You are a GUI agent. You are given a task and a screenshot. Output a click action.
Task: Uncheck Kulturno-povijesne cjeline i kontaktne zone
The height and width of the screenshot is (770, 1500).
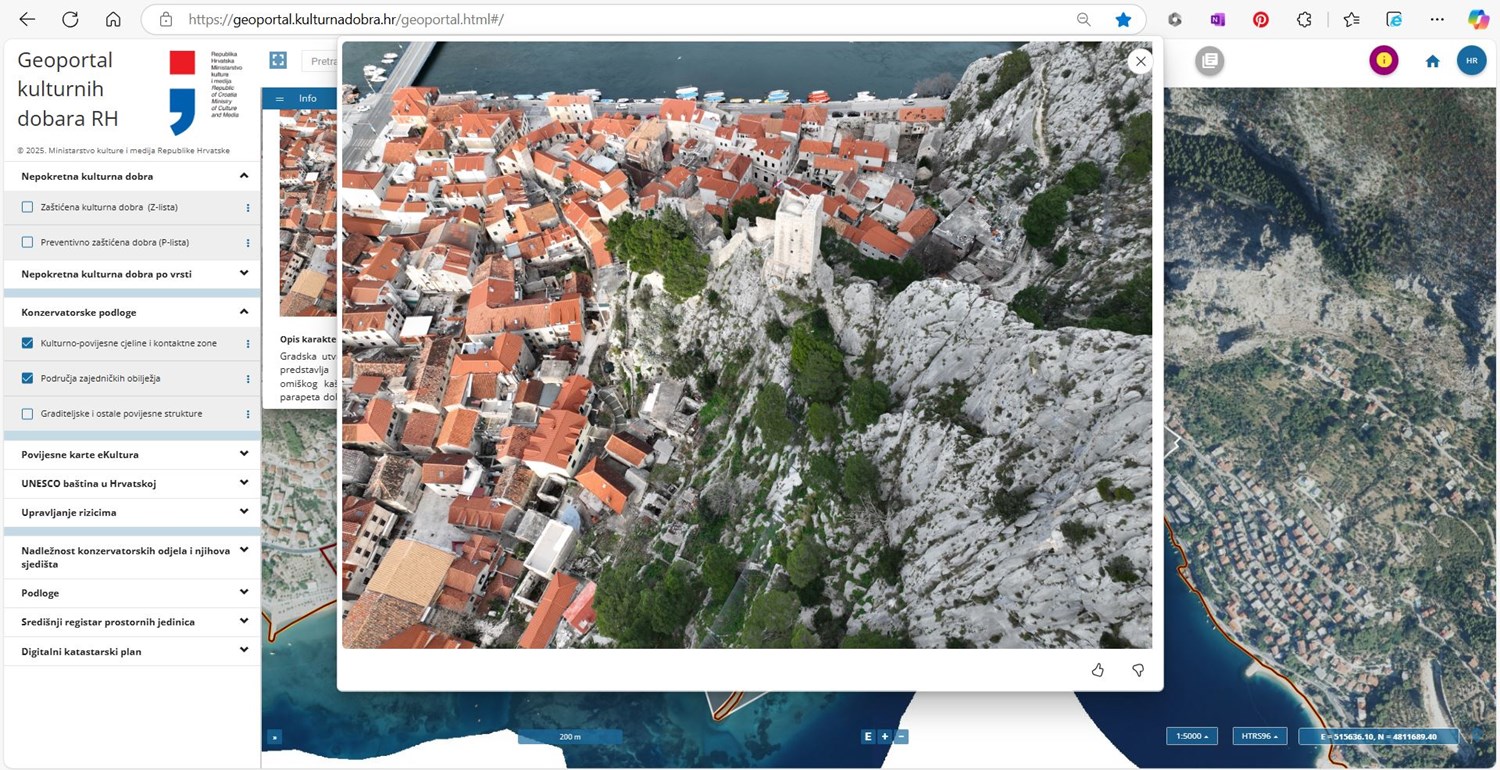click(28, 343)
